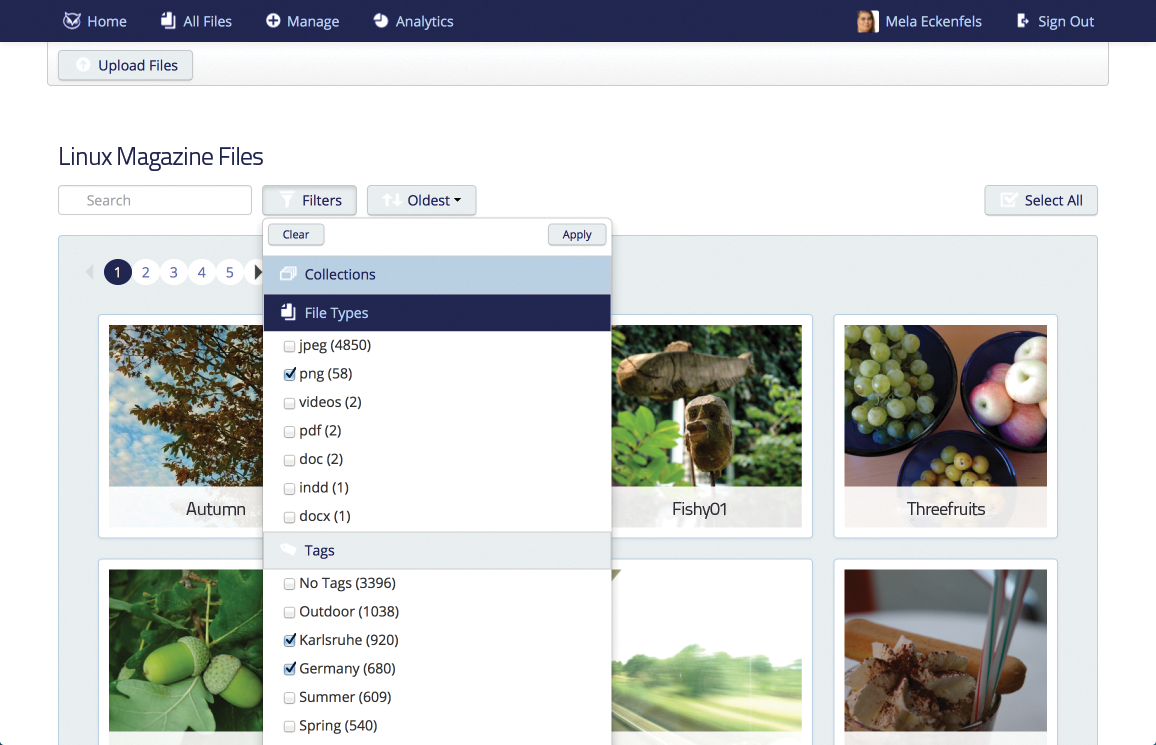Image resolution: width=1156 pixels, height=745 pixels.
Task: Open the ice cream dessert thumbnail
Action: [945, 652]
